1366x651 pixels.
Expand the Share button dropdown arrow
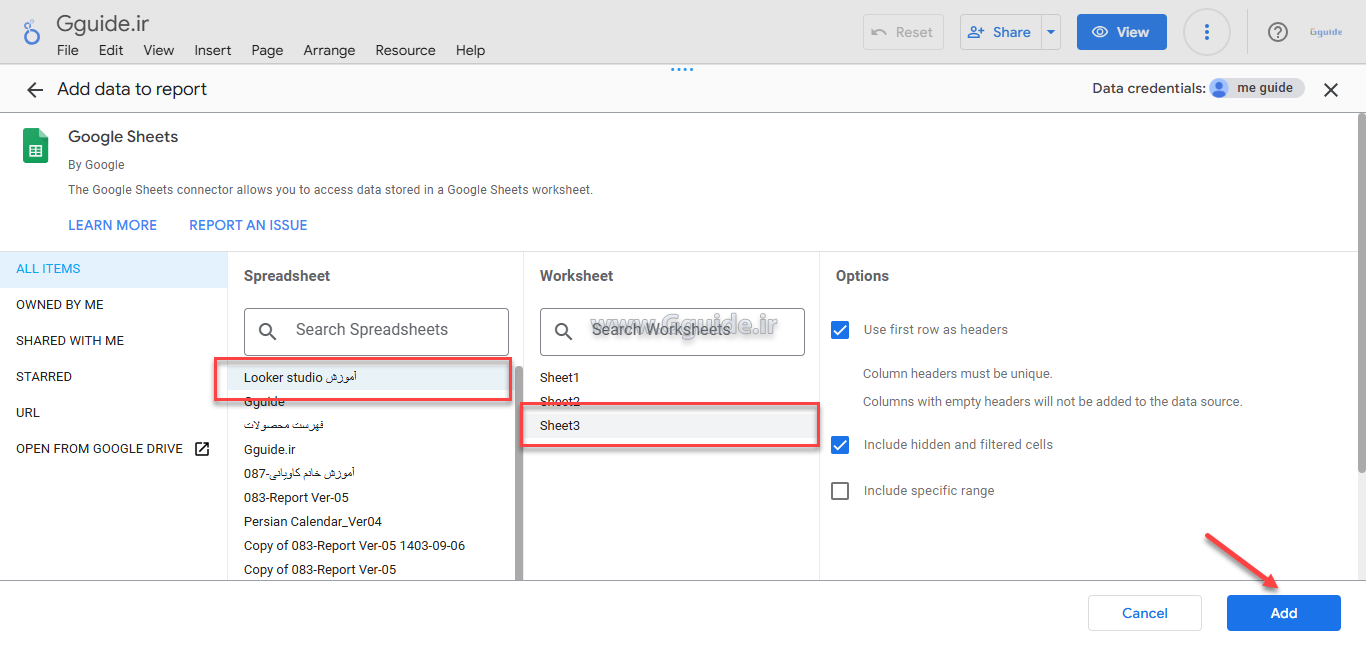click(1050, 32)
